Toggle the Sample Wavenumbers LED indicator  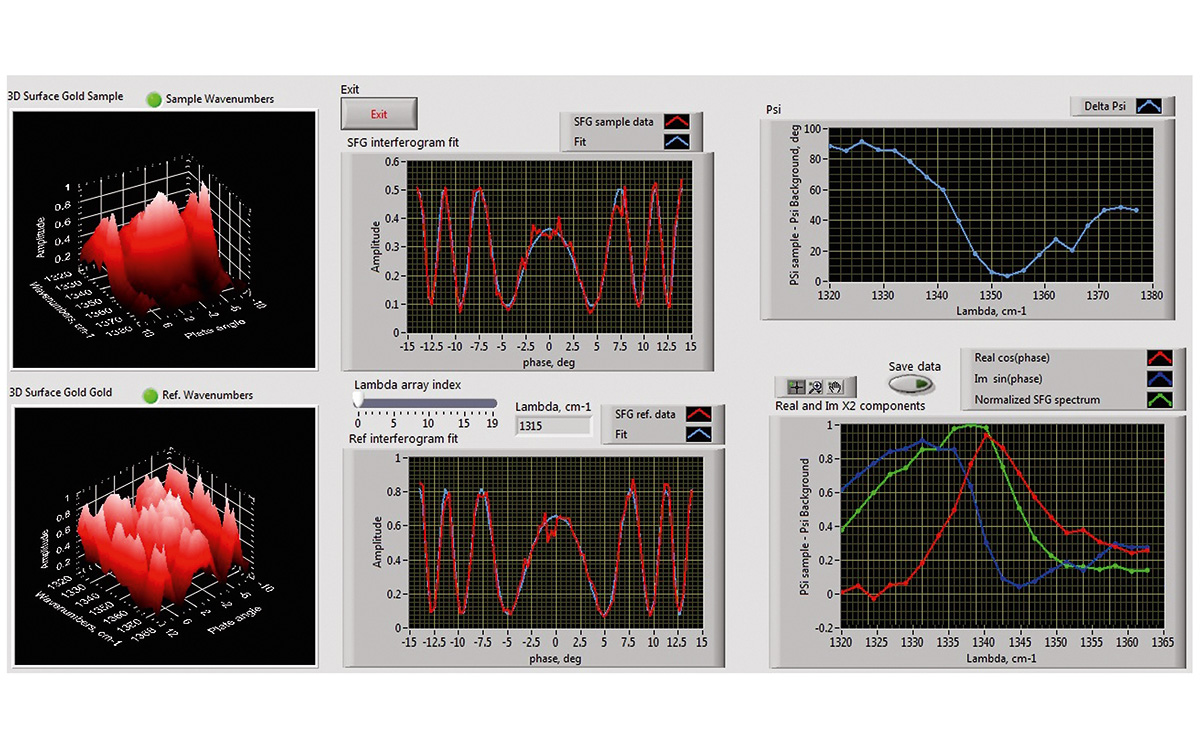(152, 99)
